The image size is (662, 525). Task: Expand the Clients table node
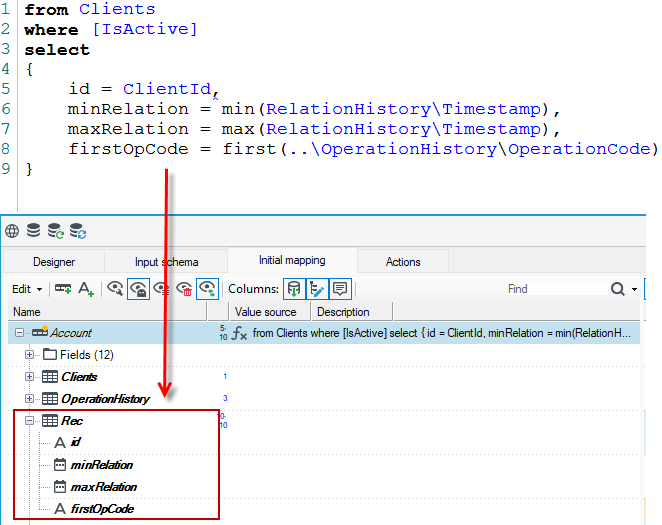[29, 376]
